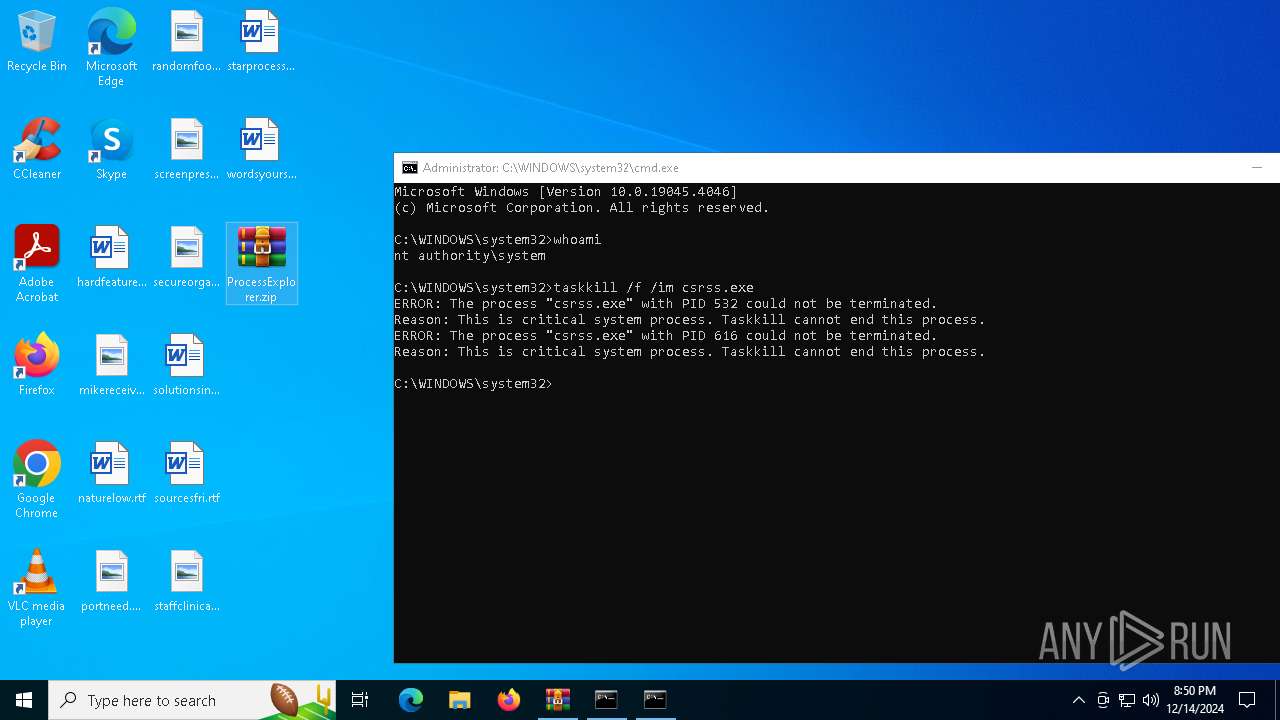1280x720 pixels.
Task: Click the last empty command prompt line
Action: pos(473,384)
